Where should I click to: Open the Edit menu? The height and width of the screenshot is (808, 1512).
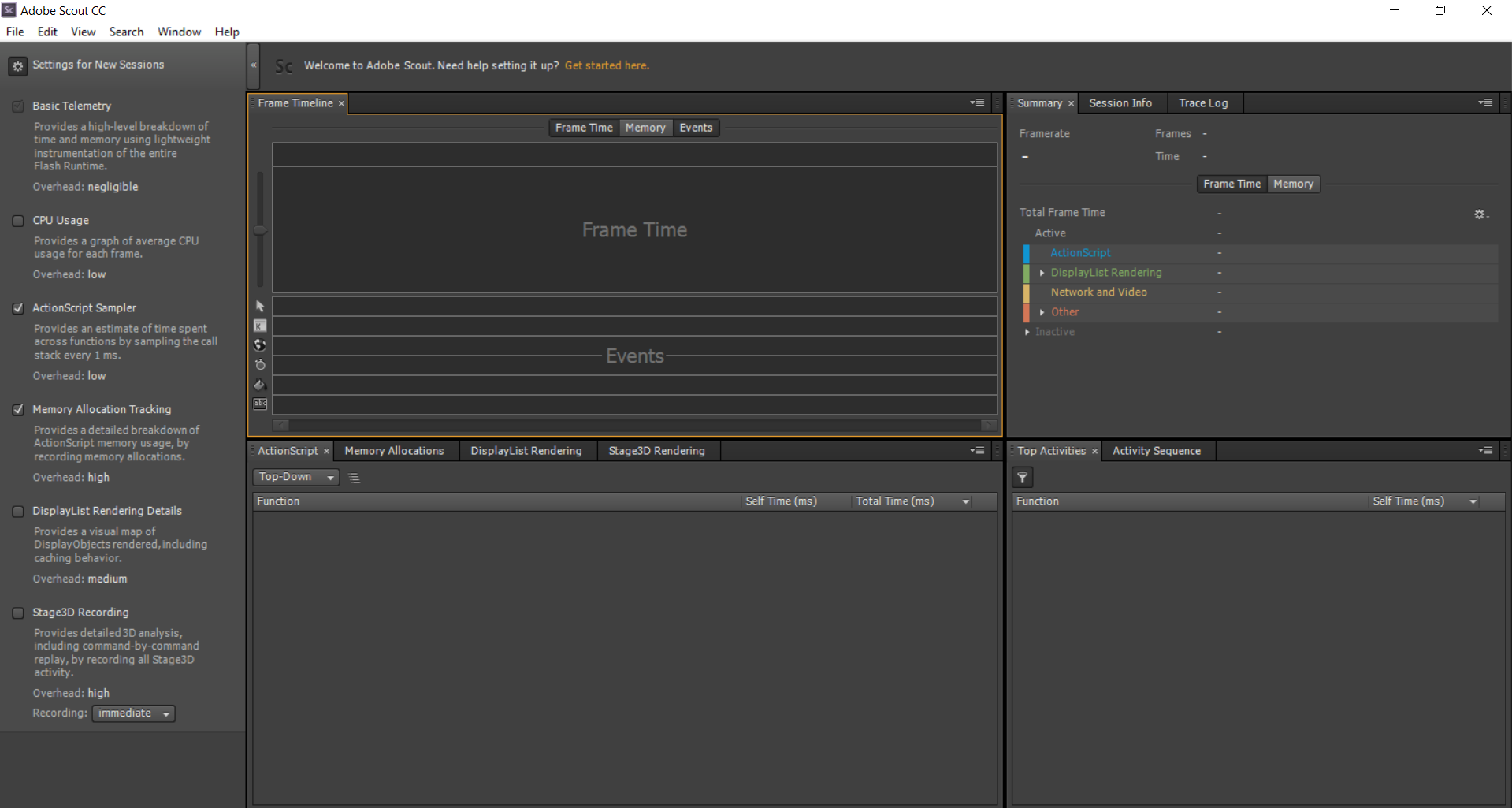click(47, 32)
